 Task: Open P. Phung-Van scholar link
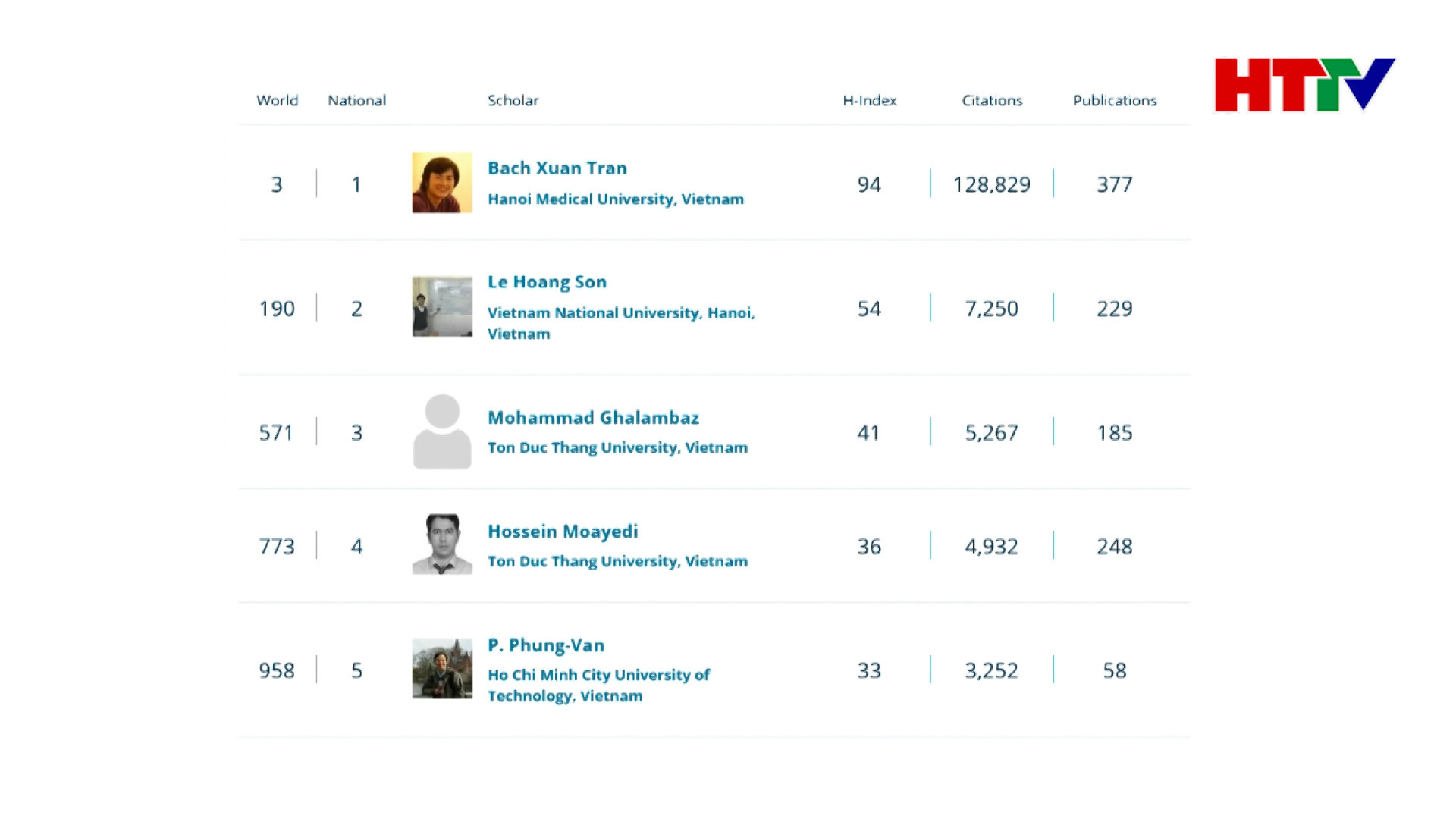(545, 645)
